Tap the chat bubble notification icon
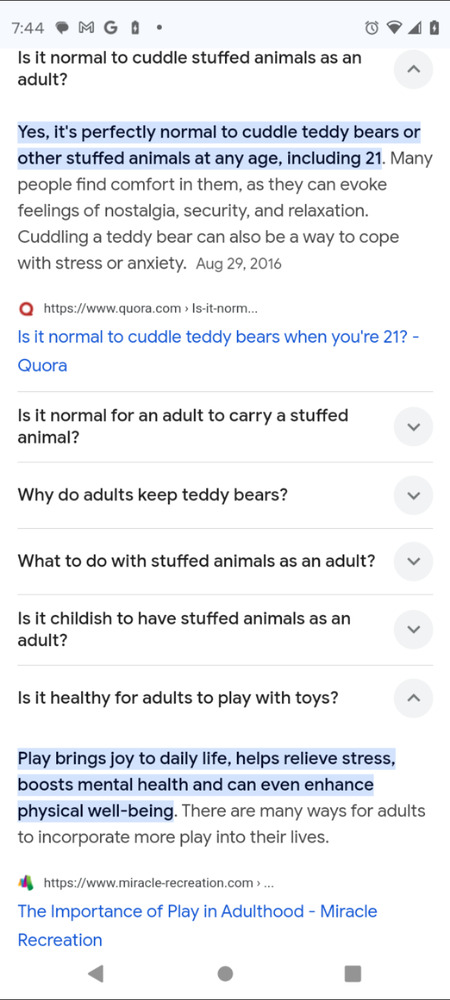The height and width of the screenshot is (1000, 450). tap(62, 28)
